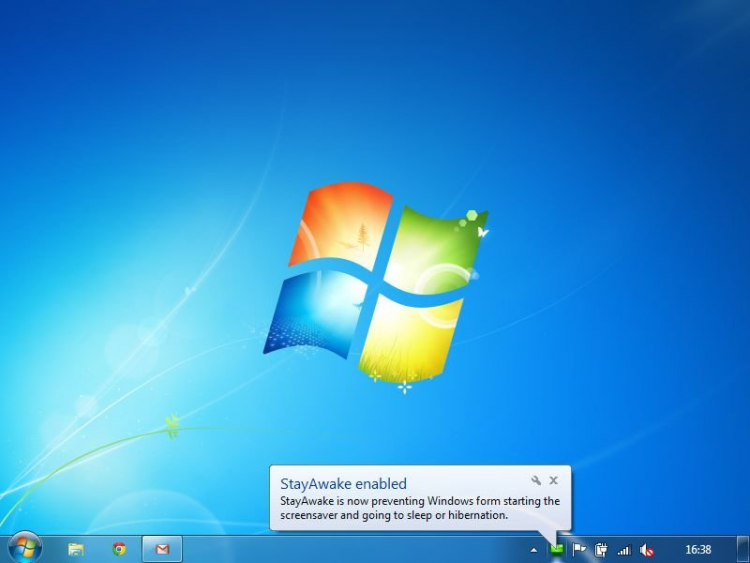750x563 pixels.
Task: Click the balloon text about preventing screensaver
Action: tap(420, 508)
